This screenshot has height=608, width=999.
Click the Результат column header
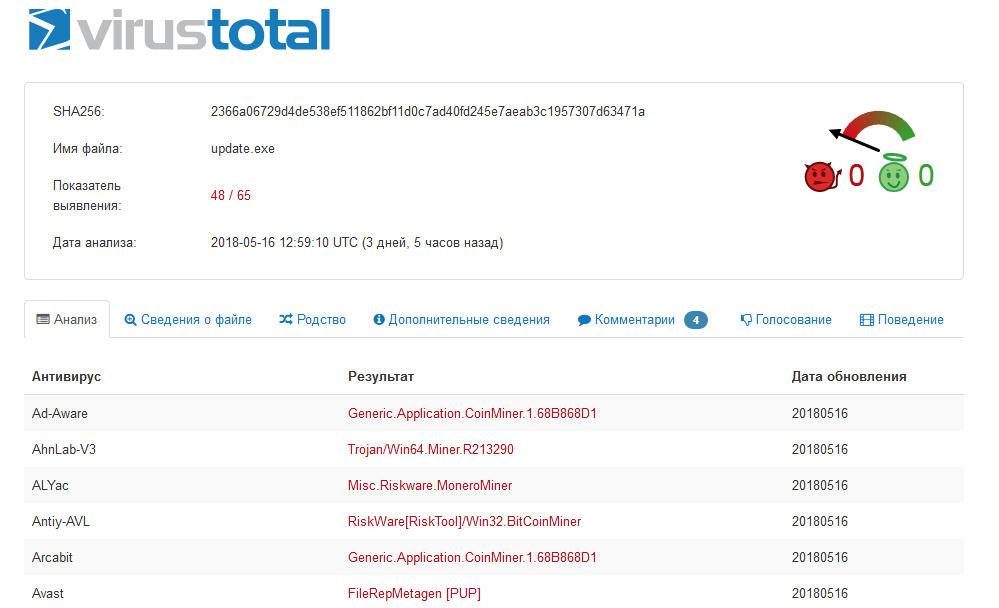click(x=381, y=377)
